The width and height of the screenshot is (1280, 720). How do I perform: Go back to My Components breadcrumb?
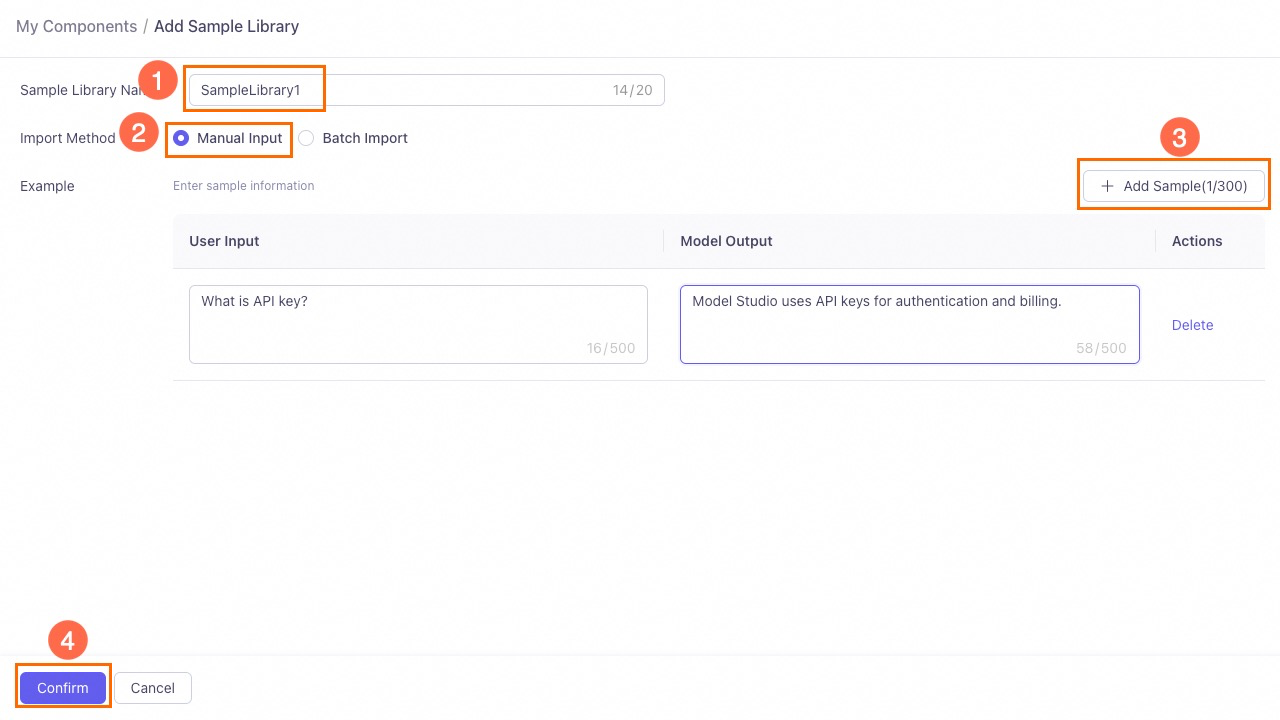(x=76, y=27)
